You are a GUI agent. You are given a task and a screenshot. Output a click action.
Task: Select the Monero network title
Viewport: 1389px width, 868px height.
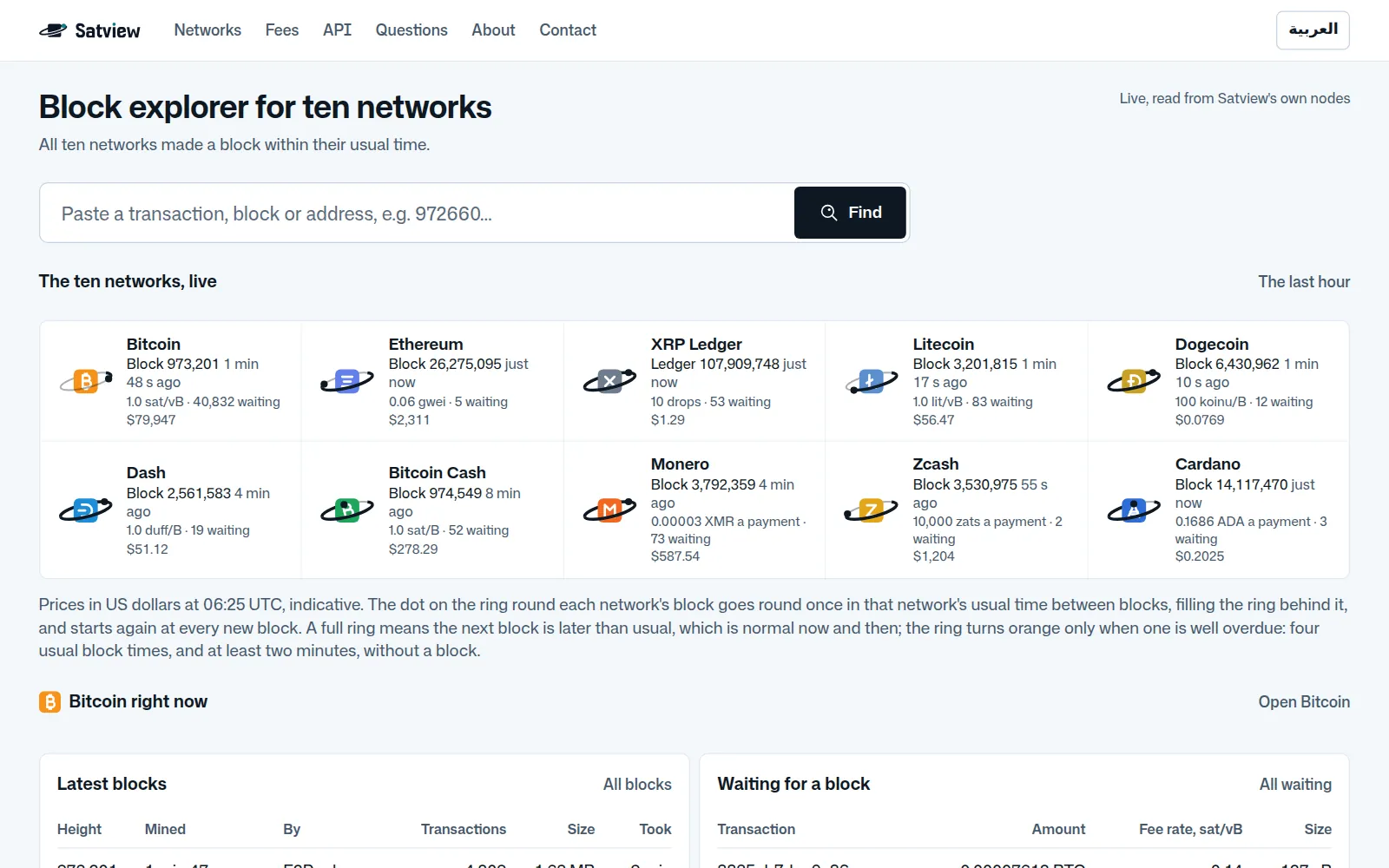680,464
